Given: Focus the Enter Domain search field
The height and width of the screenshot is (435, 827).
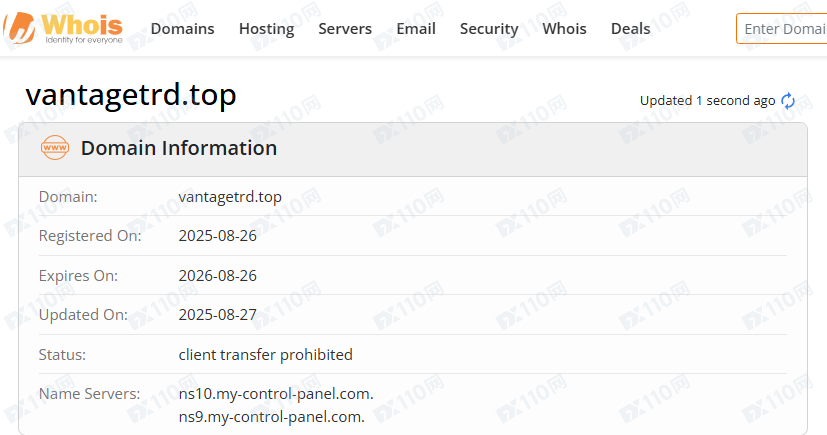Looking at the screenshot, I should (x=783, y=29).
